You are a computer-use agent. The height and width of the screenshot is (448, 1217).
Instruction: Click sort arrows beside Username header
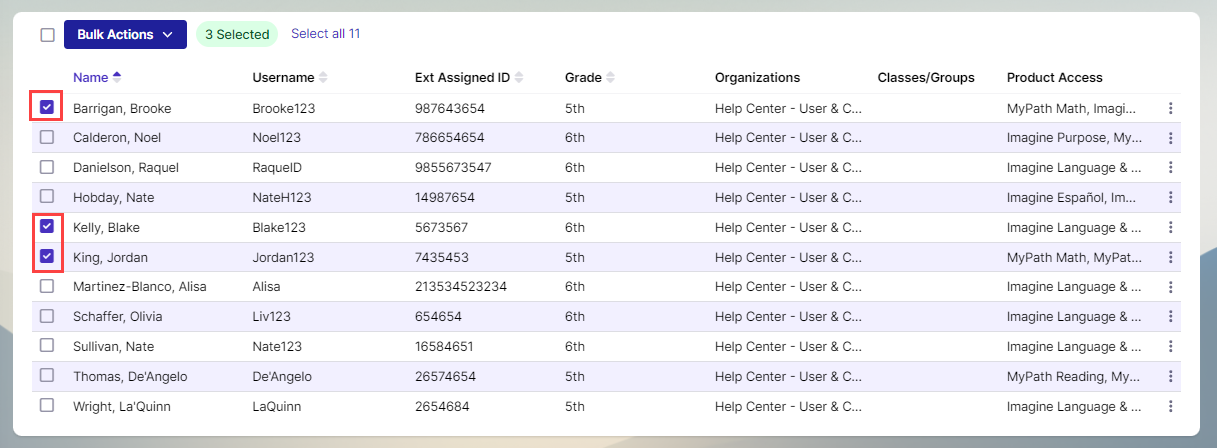coord(323,78)
